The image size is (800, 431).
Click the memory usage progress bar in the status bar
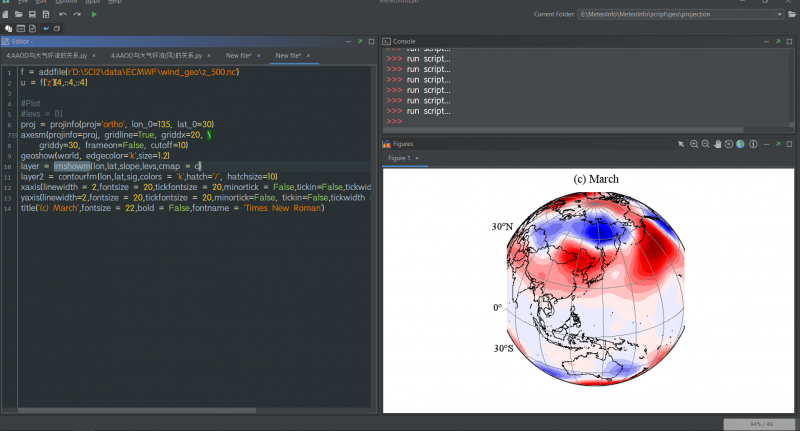click(757, 424)
